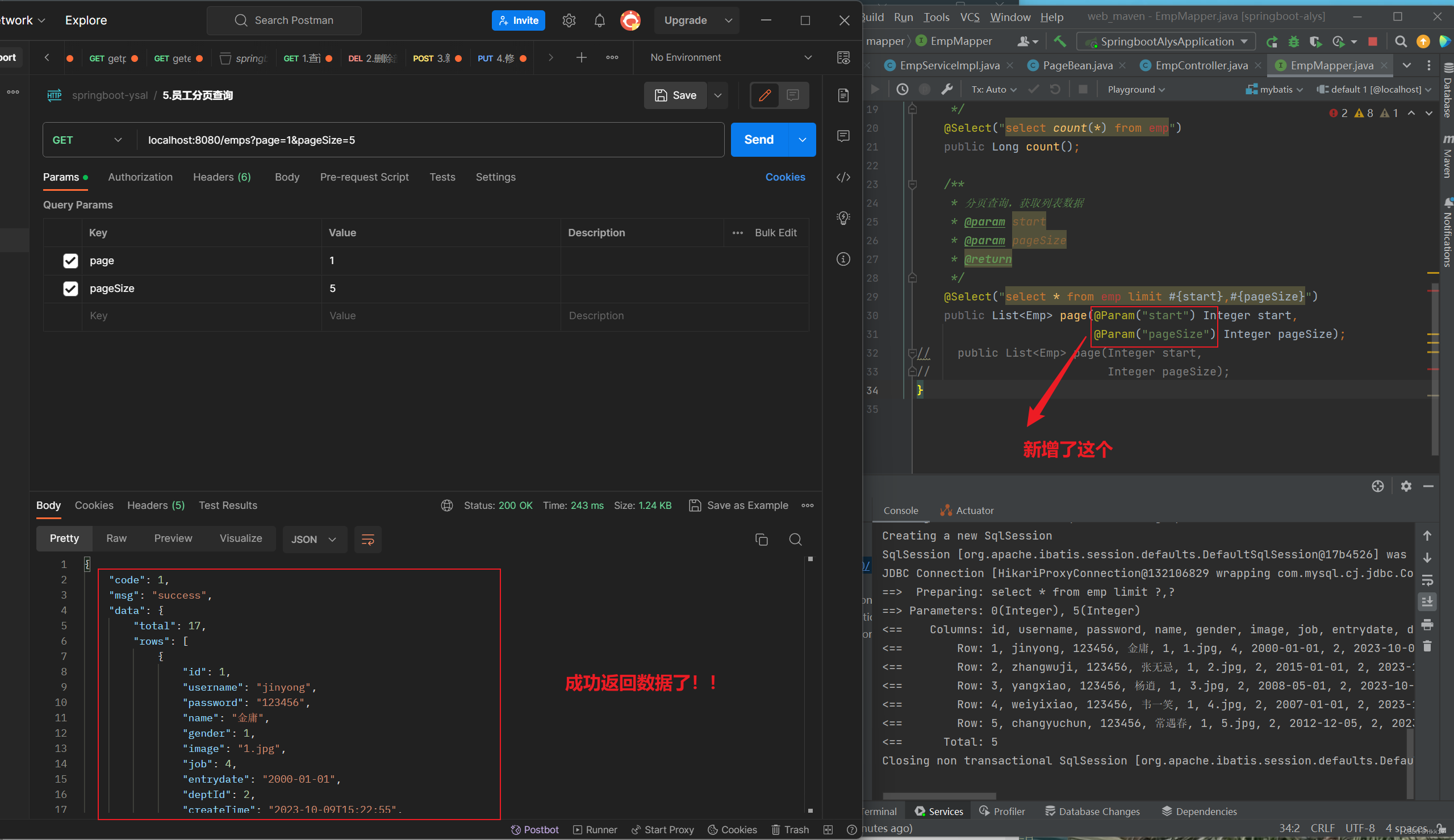Open the GET method dropdown
Screen dimensions: 1454x840
tap(87, 140)
